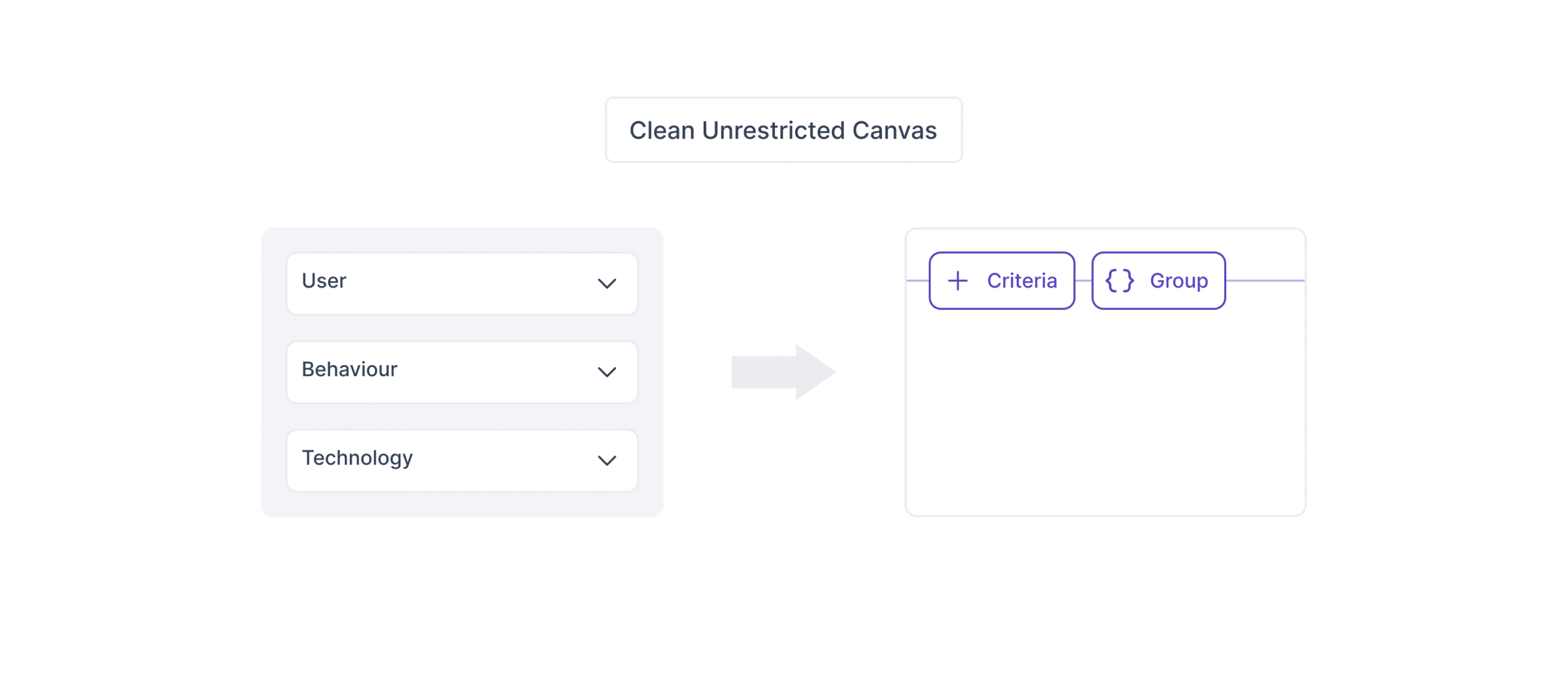Click the chevron arrow on the Behaviour row

[x=606, y=371]
